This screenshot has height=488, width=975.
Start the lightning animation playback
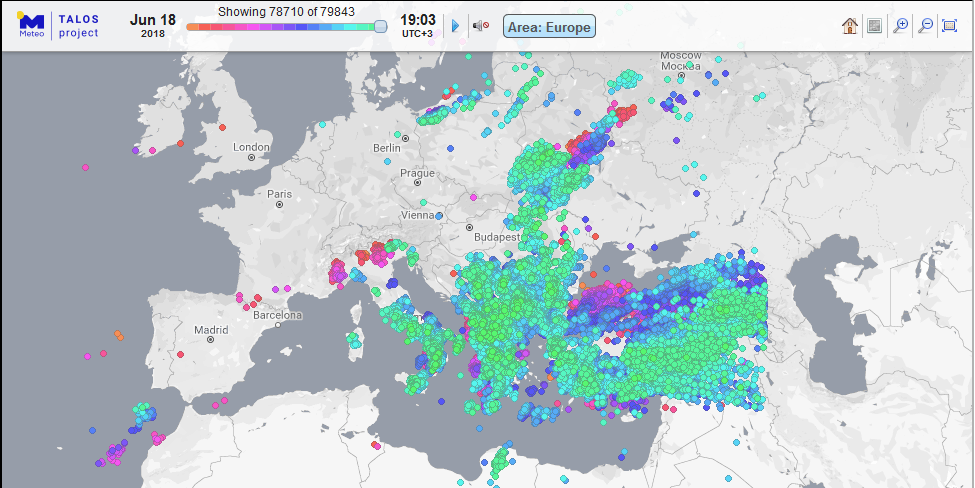pyautogui.click(x=456, y=26)
